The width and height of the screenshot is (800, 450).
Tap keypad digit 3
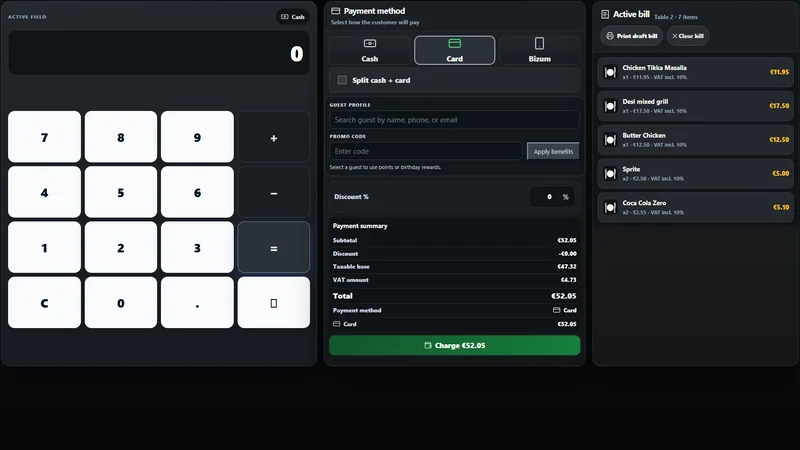click(197, 247)
